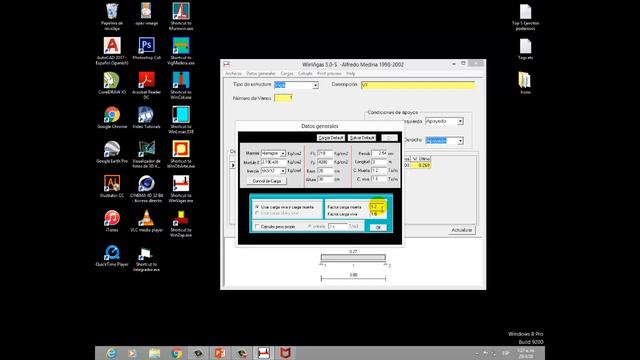Screen dimensions: 640x360
Task: Select Usar carga viva y carga muerta option
Action: pyautogui.click(x=285, y=207)
